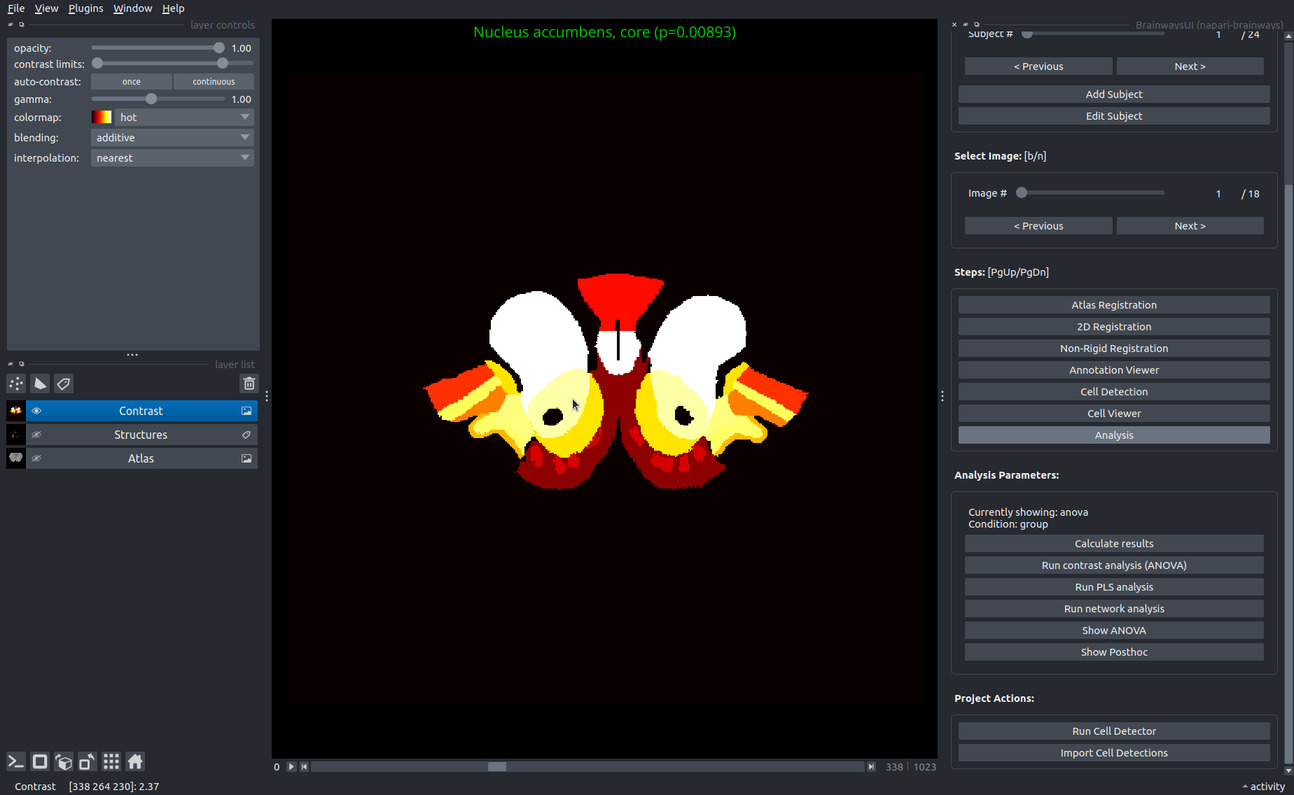The image size is (1294, 795).
Task: Show the Atlas layer using eye icon
Action: [37, 459]
